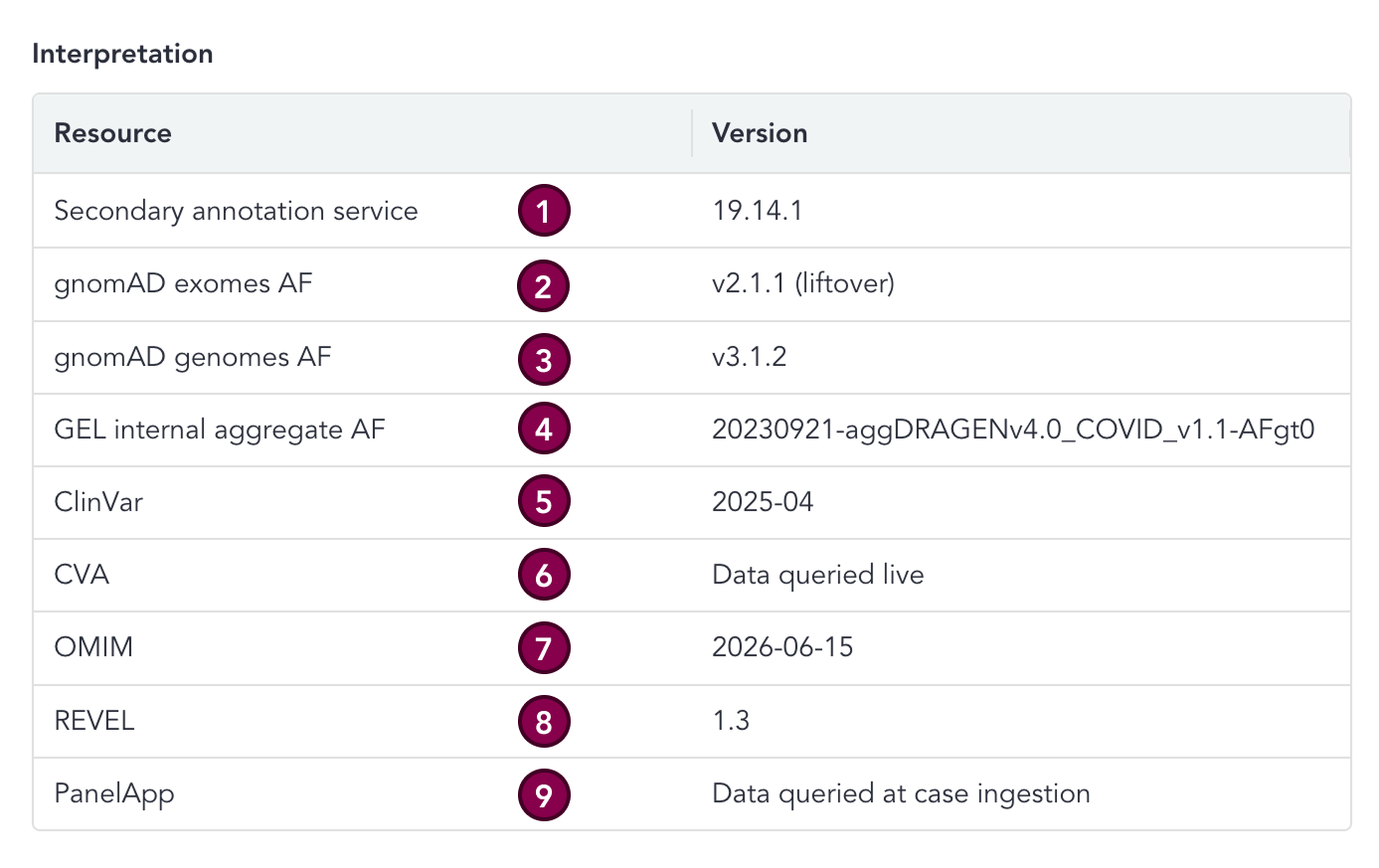The image size is (1379, 868).
Task: Click marker 9 beside PanelApp
Action: click(x=544, y=794)
